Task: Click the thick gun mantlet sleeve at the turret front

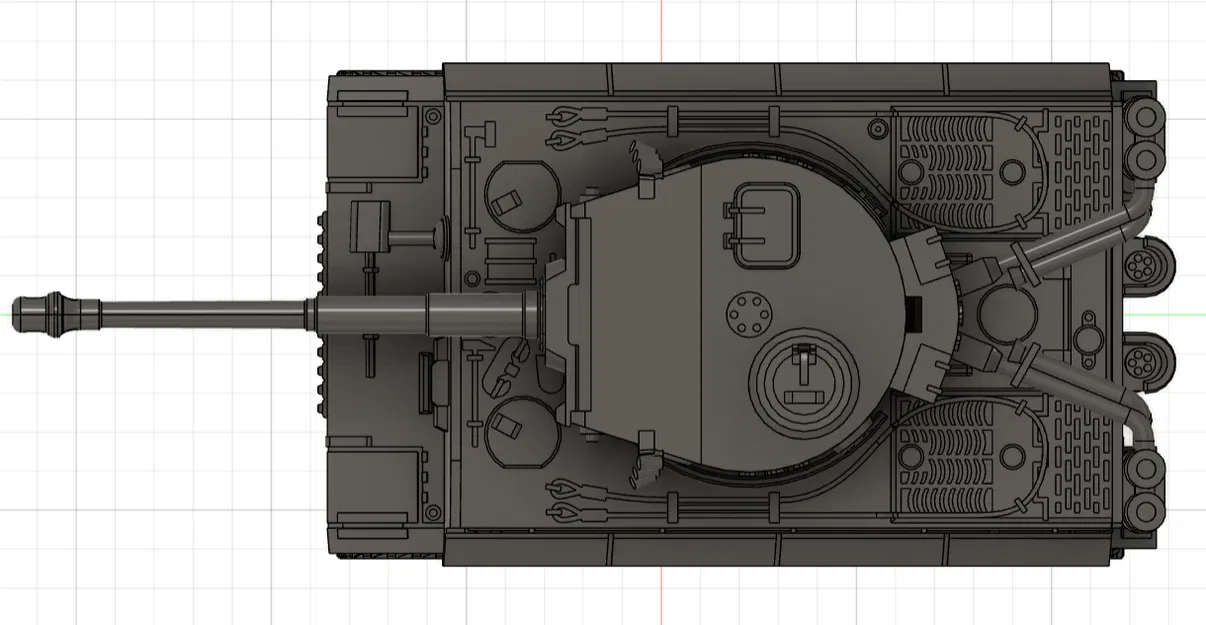Action: point(484,312)
